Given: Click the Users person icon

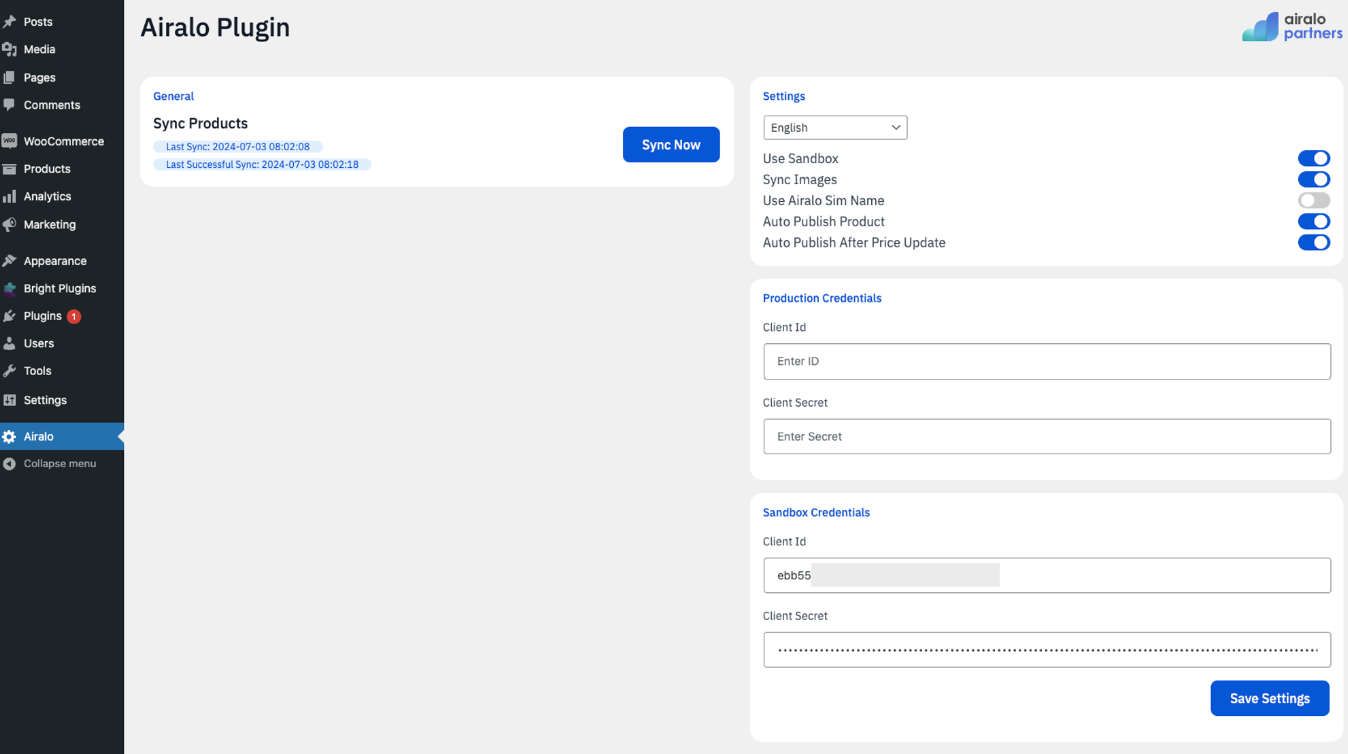Looking at the screenshot, I should pos(9,343).
